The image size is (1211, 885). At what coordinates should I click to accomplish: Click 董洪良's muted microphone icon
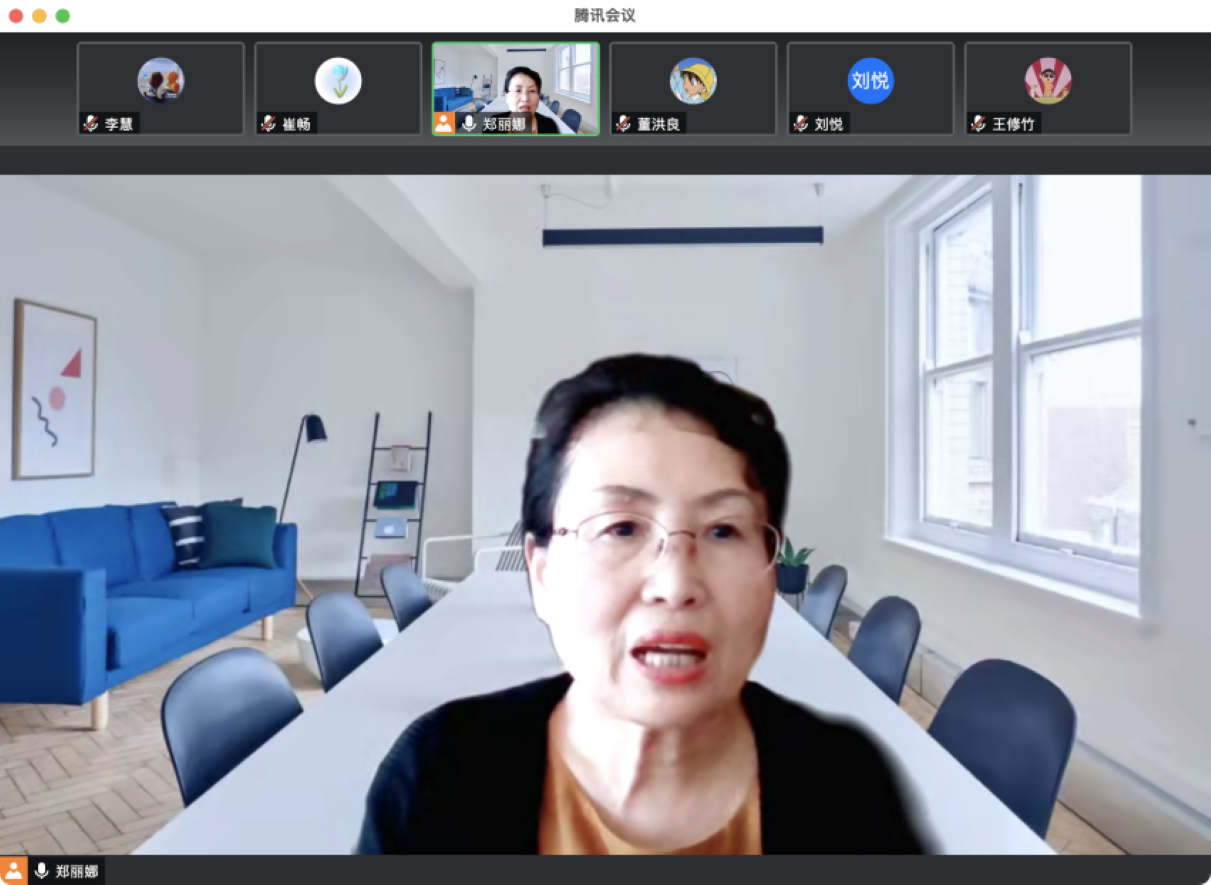click(623, 124)
